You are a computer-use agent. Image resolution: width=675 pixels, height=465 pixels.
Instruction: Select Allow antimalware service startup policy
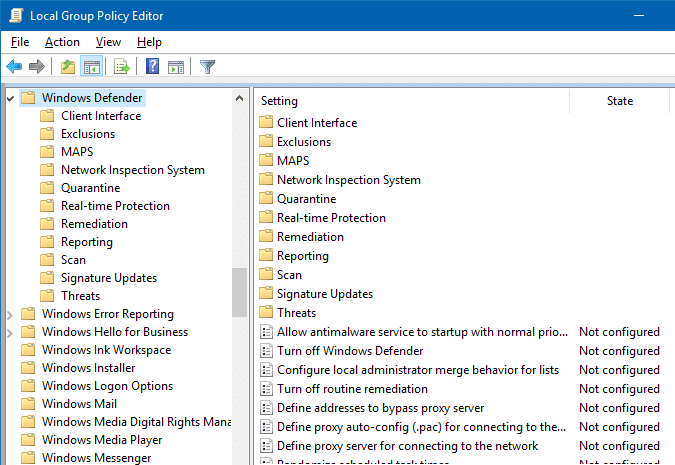[422, 332]
